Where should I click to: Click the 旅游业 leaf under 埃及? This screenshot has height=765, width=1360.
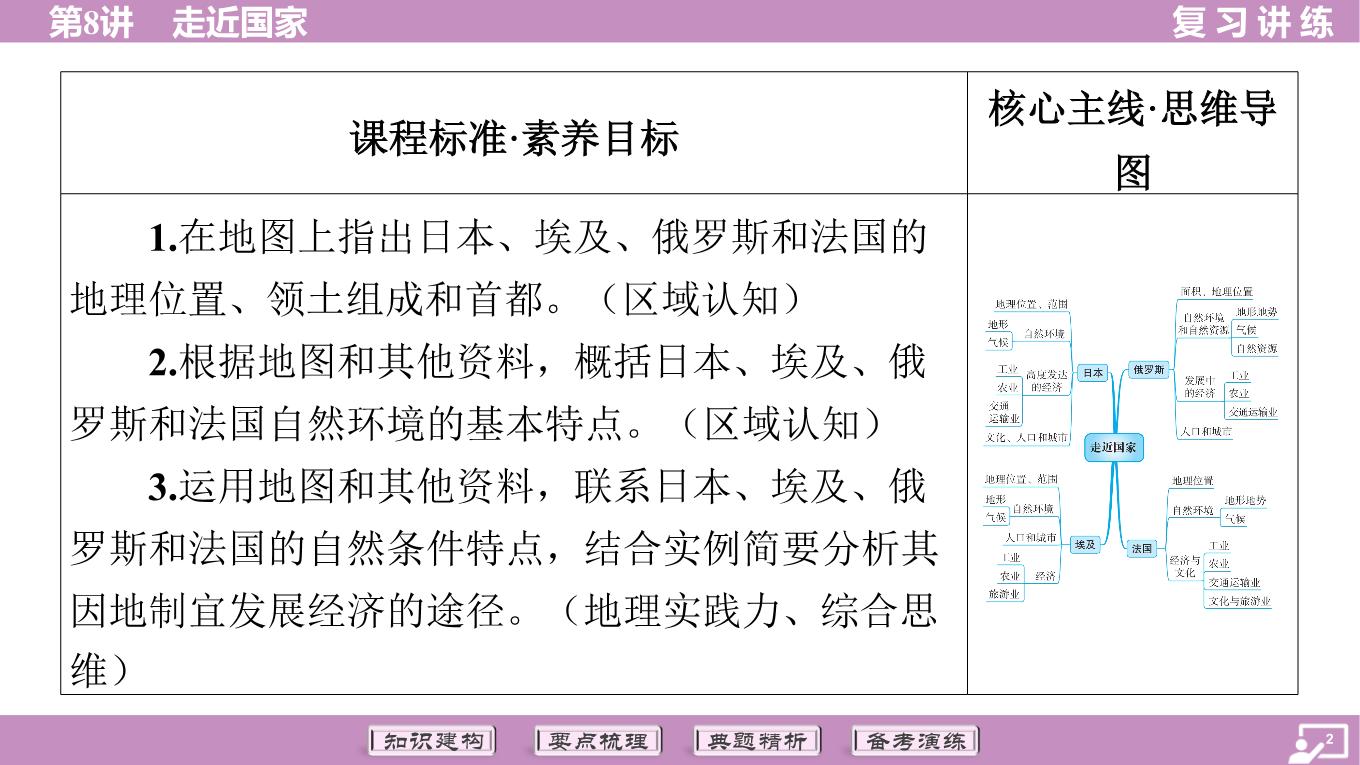point(1003,594)
